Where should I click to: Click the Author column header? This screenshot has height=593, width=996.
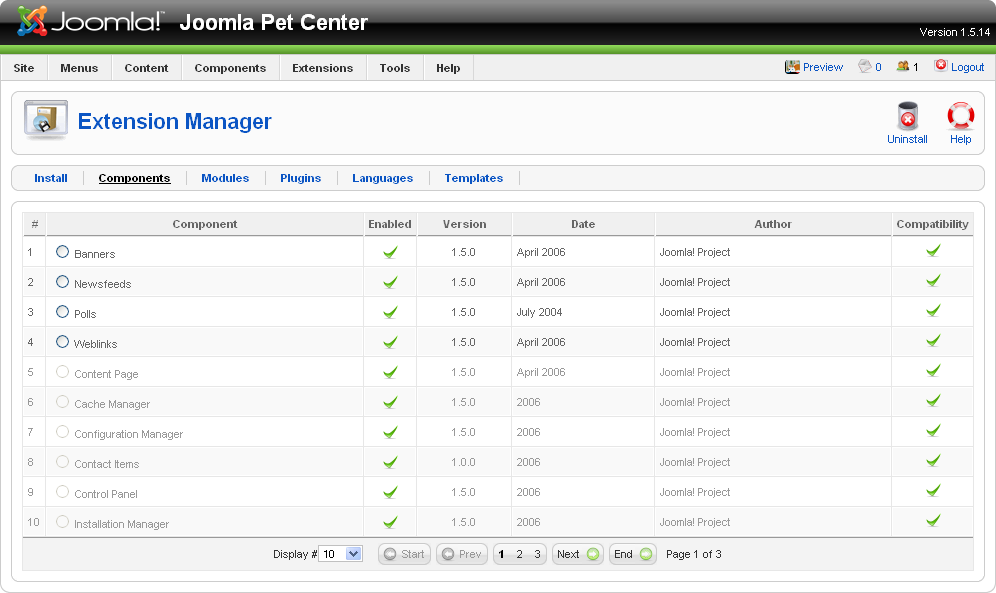(772, 224)
